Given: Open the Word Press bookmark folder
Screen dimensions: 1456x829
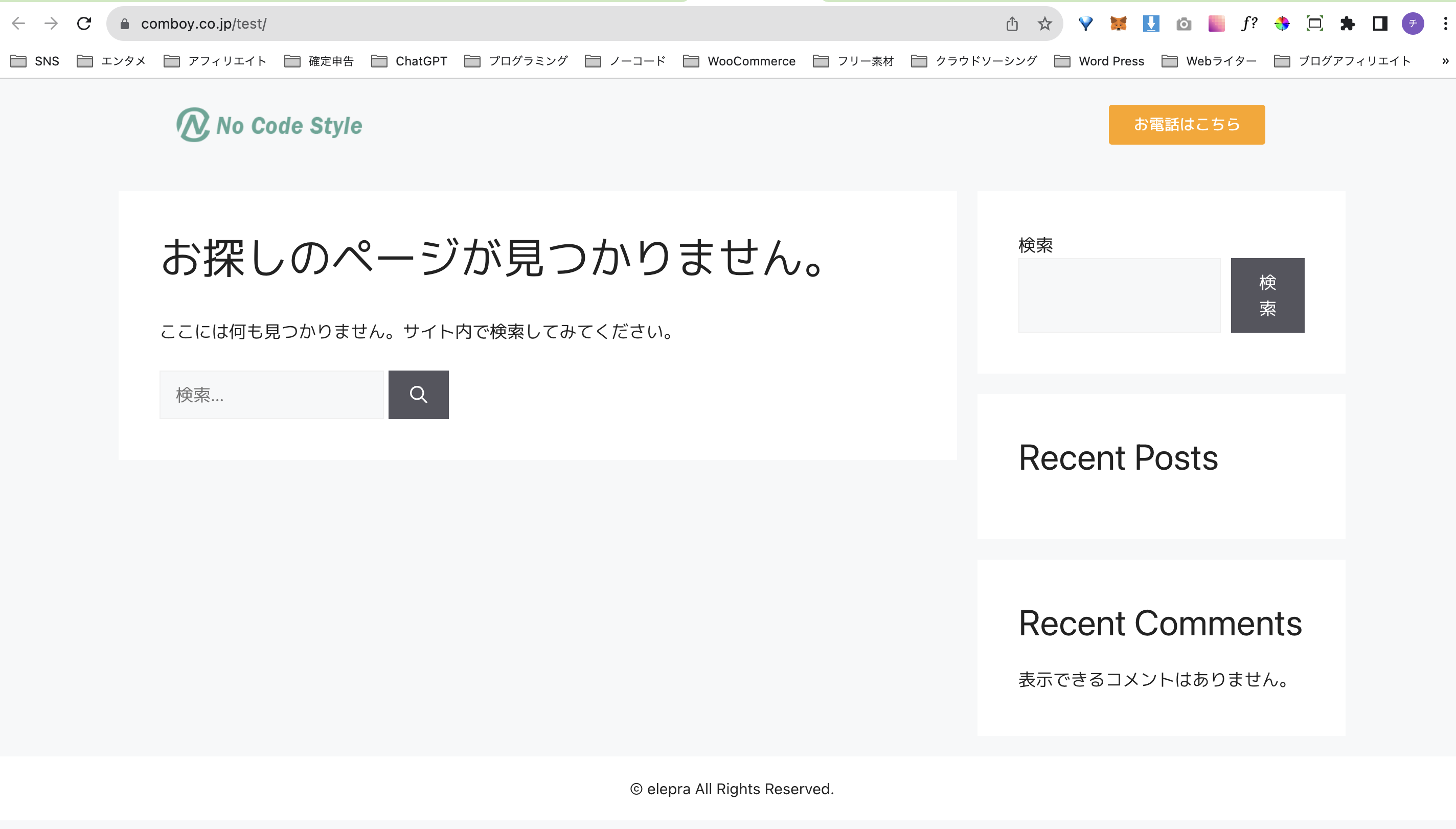Looking at the screenshot, I should [x=1099, y=61].
